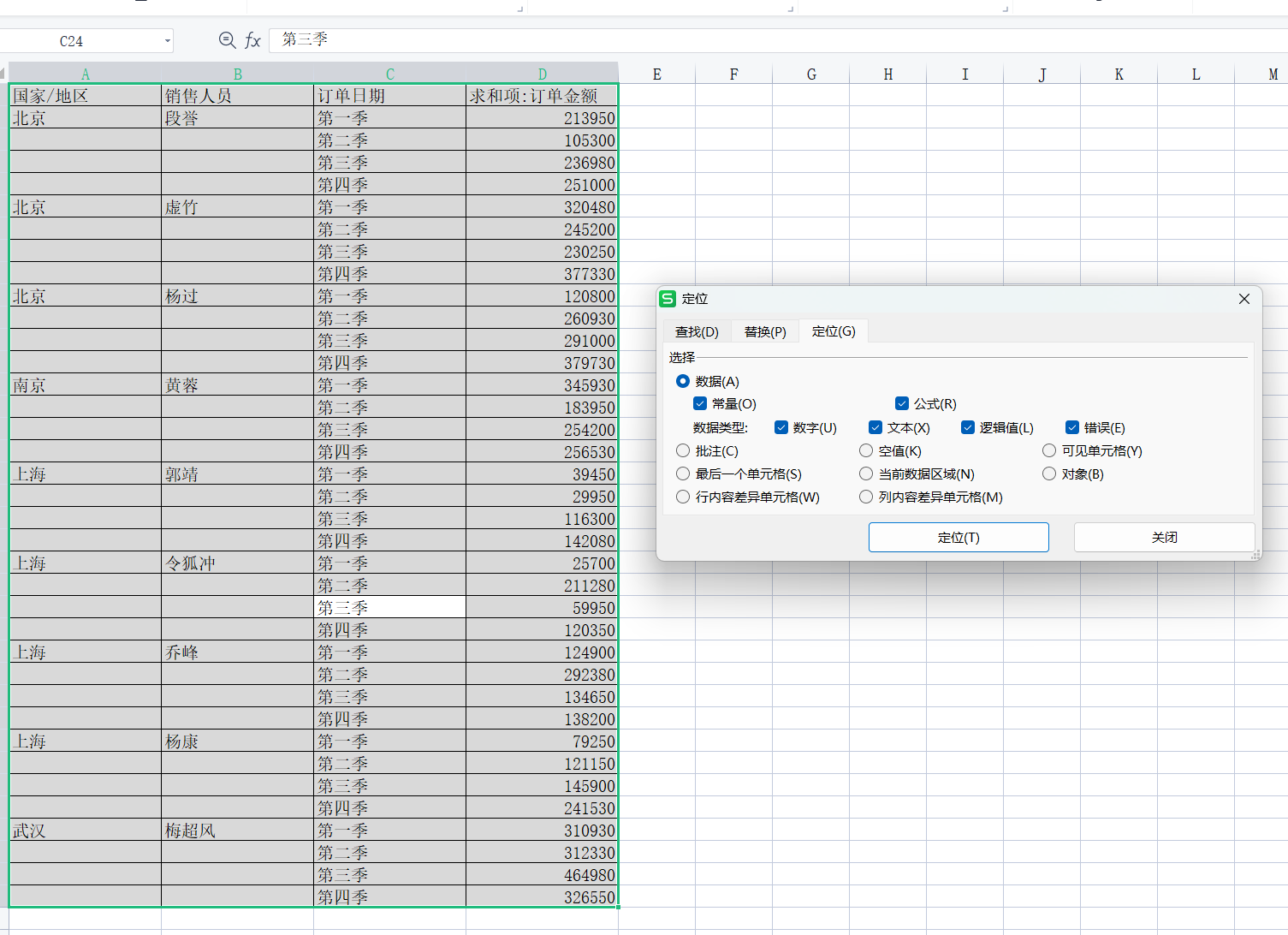The width and height of the screenshot is (1288, 935).
Task: Choose the 可见单元格(Y) radio option
Action: tap(1049, 451)
